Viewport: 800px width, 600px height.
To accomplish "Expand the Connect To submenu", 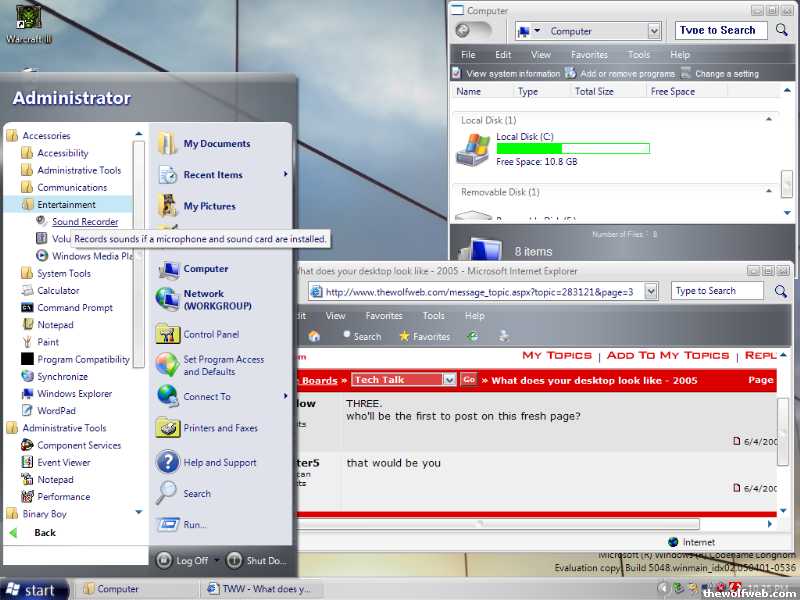I will tap(285, 396).
